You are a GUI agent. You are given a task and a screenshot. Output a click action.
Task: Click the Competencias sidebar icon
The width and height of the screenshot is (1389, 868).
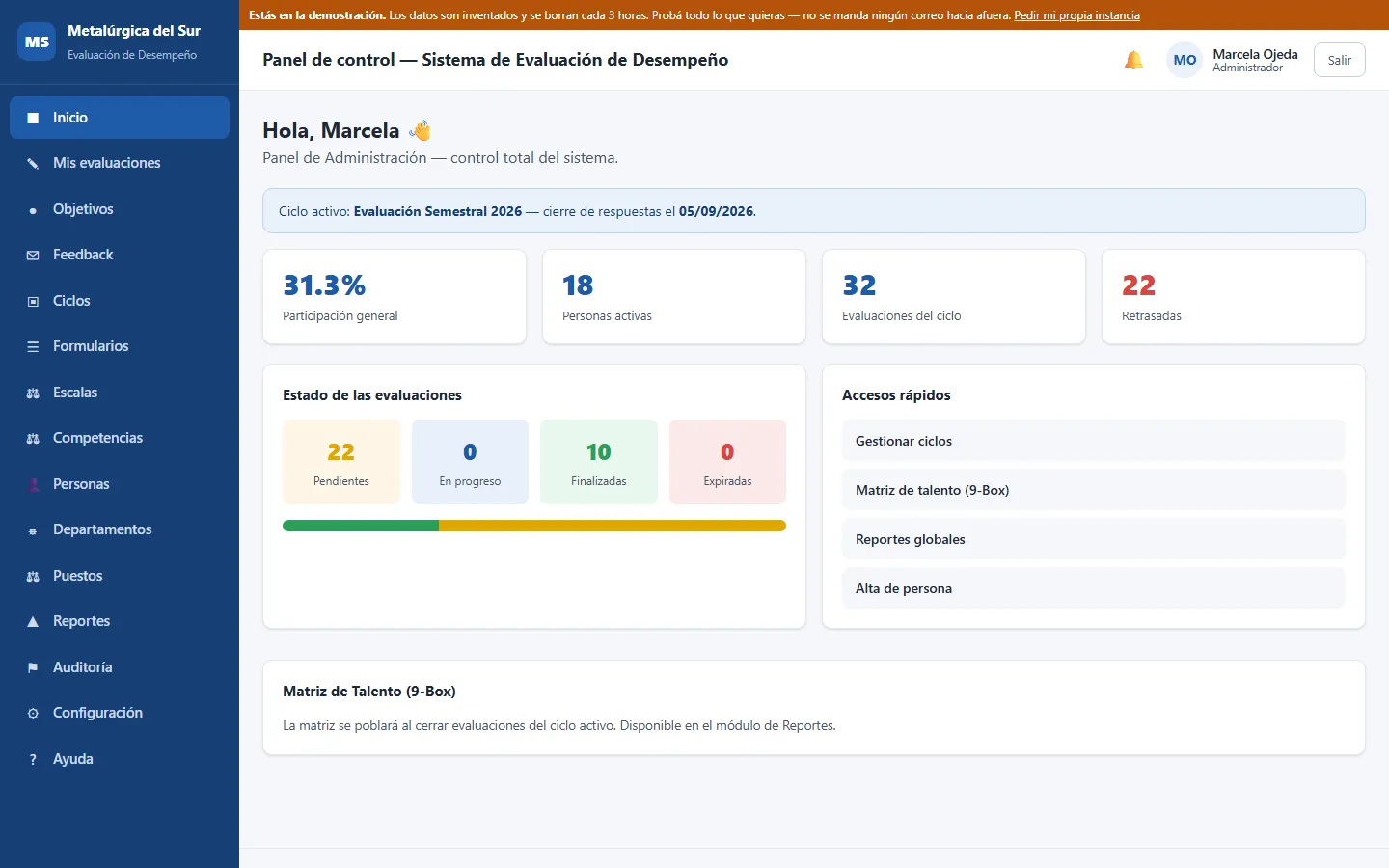coord(33,438)
